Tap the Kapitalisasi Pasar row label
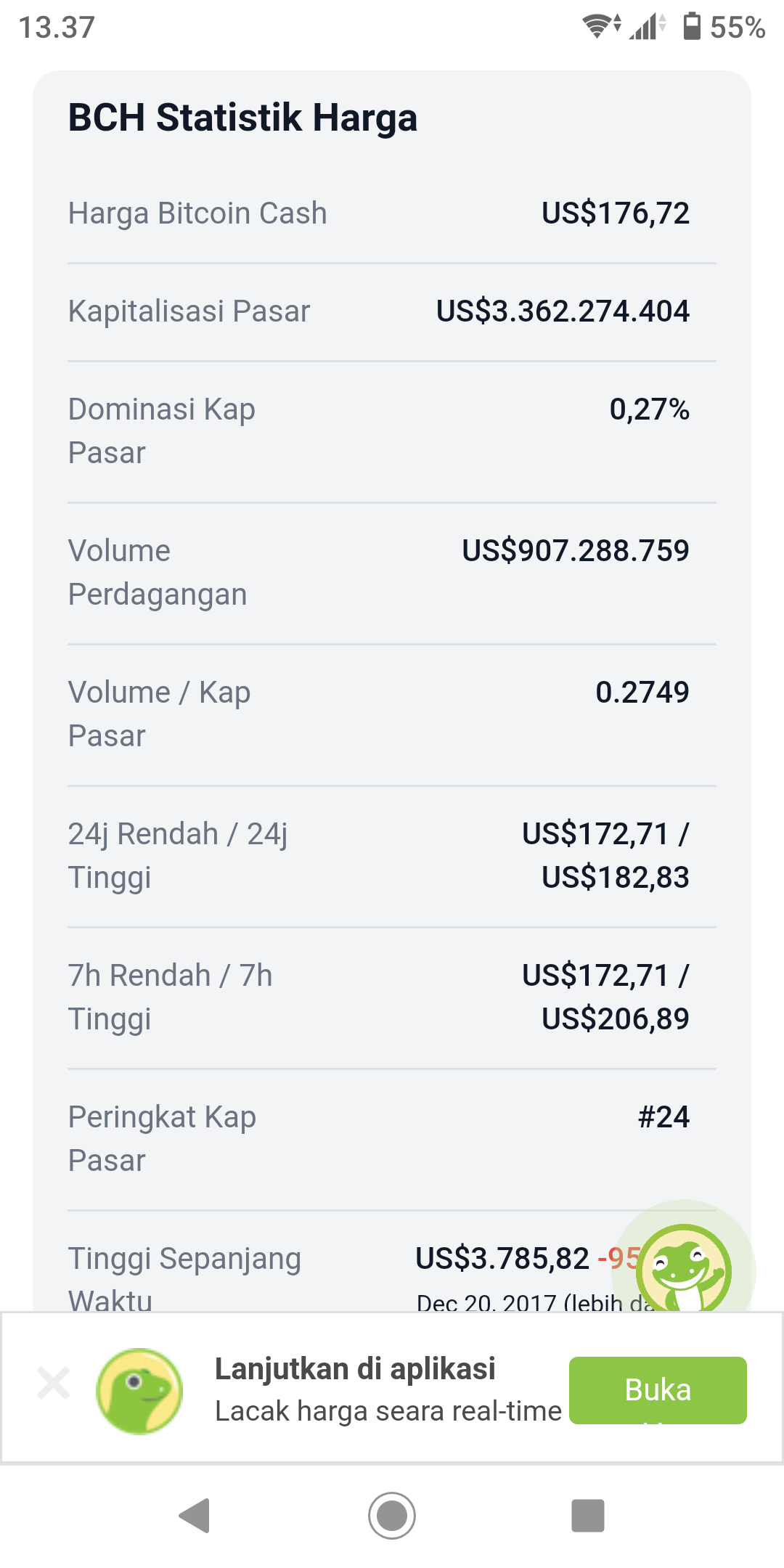The width and height of the screenshot is (784, 1568). [x=189, y=311]
